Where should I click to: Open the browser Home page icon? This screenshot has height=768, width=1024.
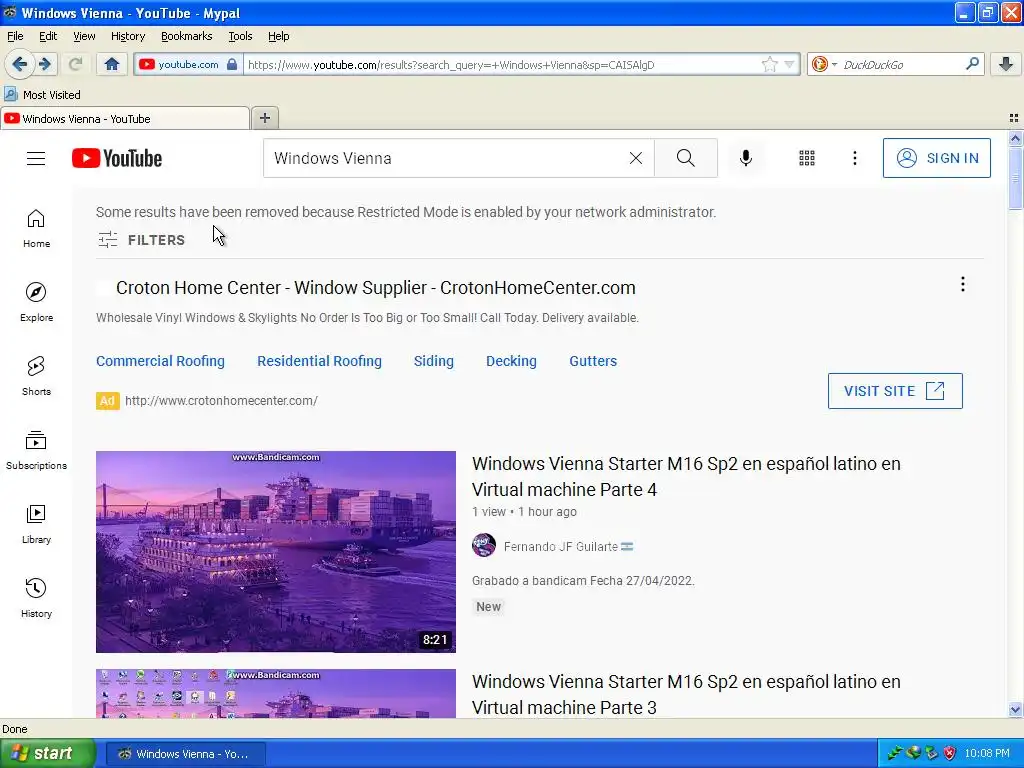112,64
